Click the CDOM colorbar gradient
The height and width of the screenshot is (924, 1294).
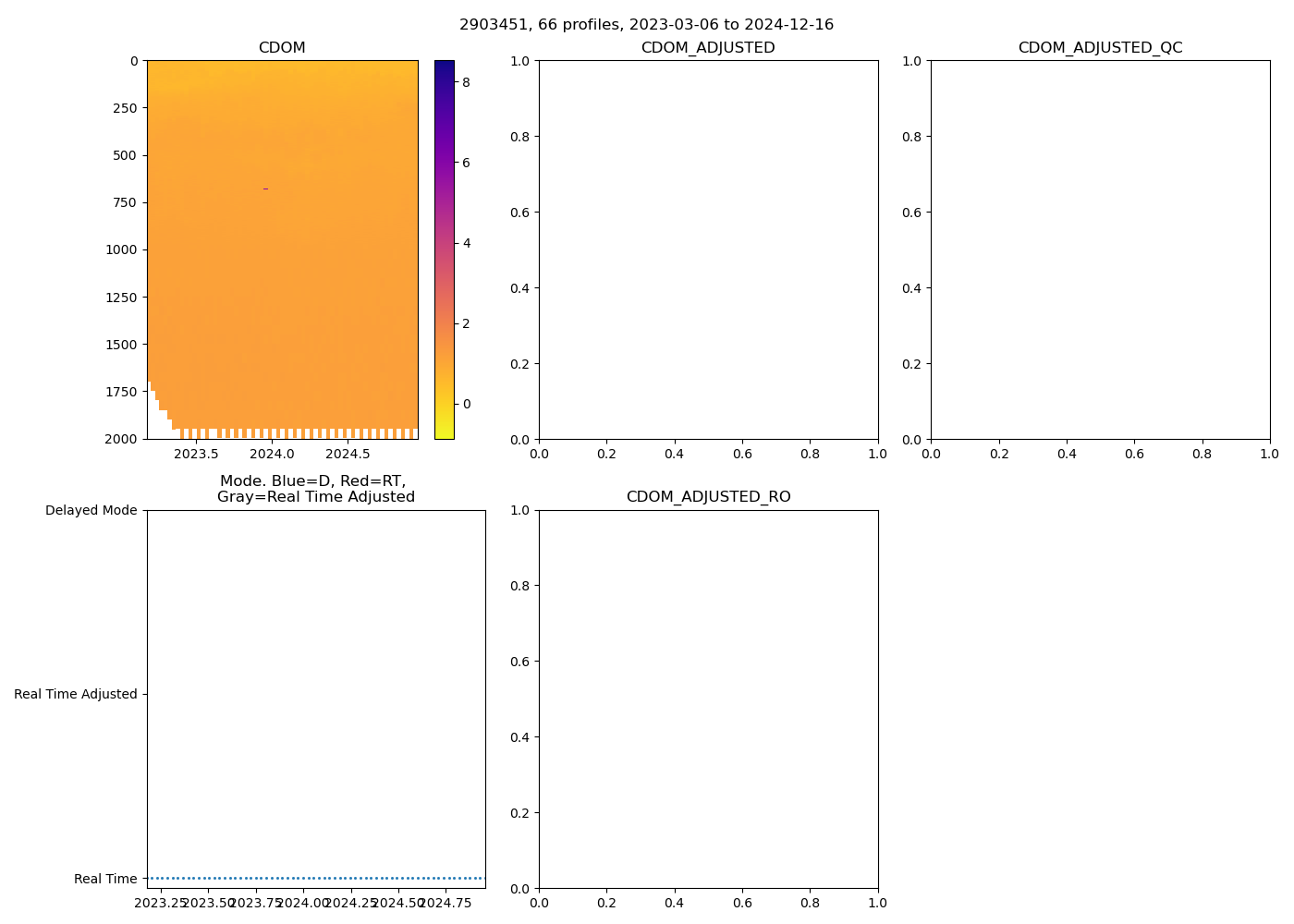[444, 249]
